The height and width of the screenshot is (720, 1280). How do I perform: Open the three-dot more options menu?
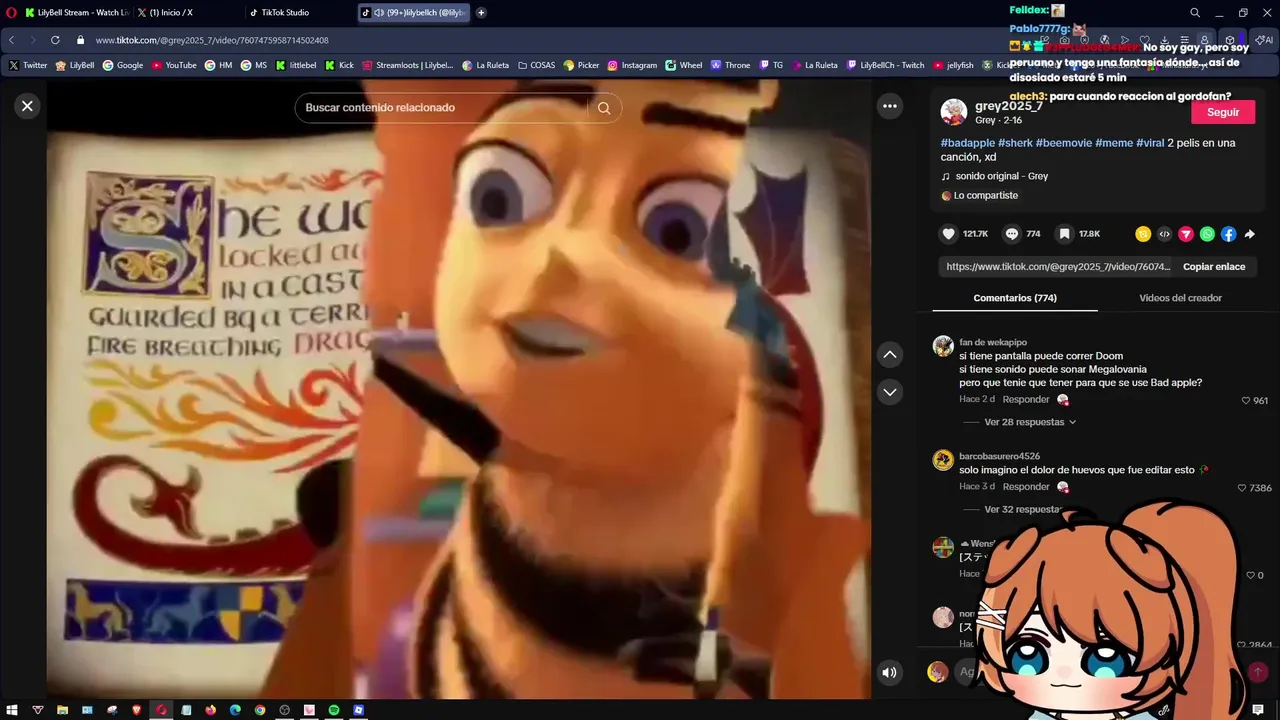(890, 106)
